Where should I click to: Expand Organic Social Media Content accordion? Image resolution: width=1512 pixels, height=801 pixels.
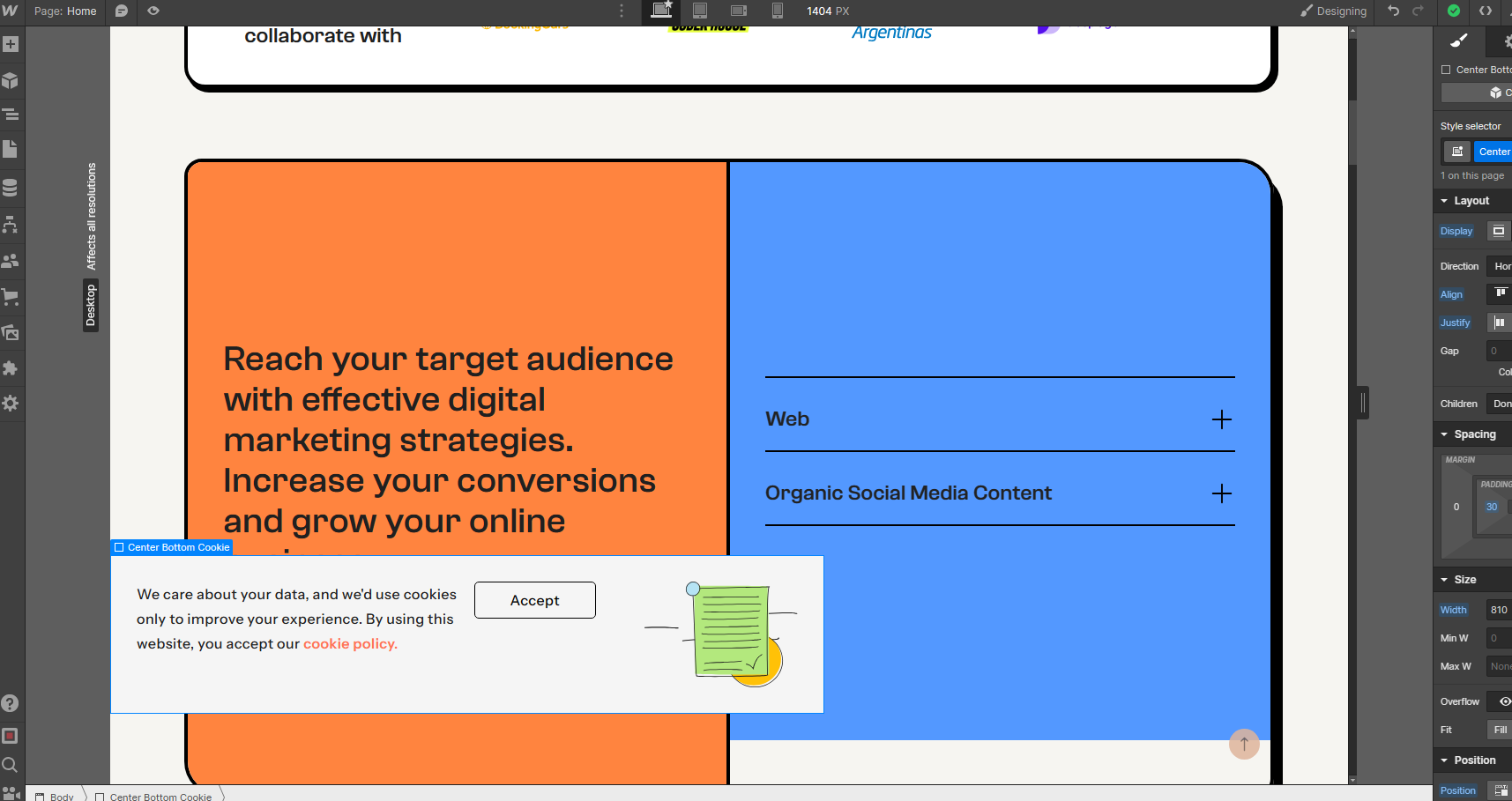click(x=1000, y=493)
